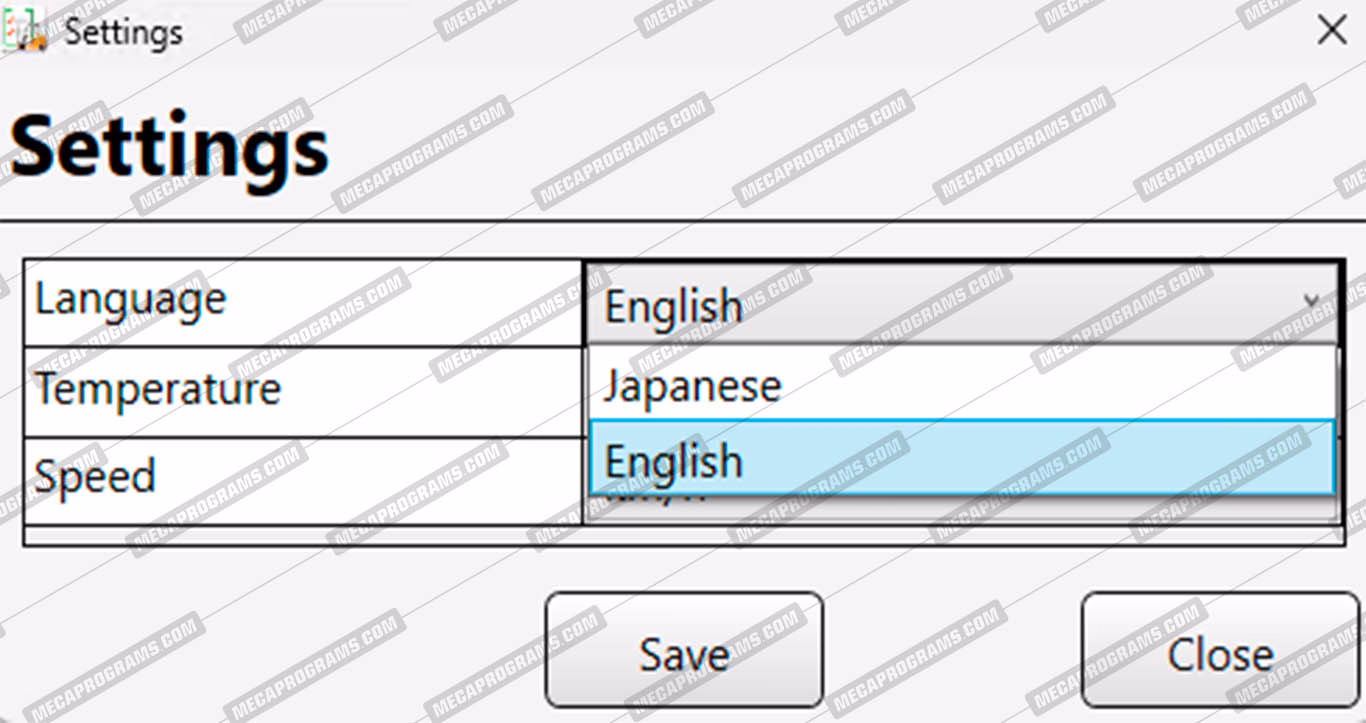Select the Temperature row label
Screen dimensions: 1366x723
pos(158,388)
